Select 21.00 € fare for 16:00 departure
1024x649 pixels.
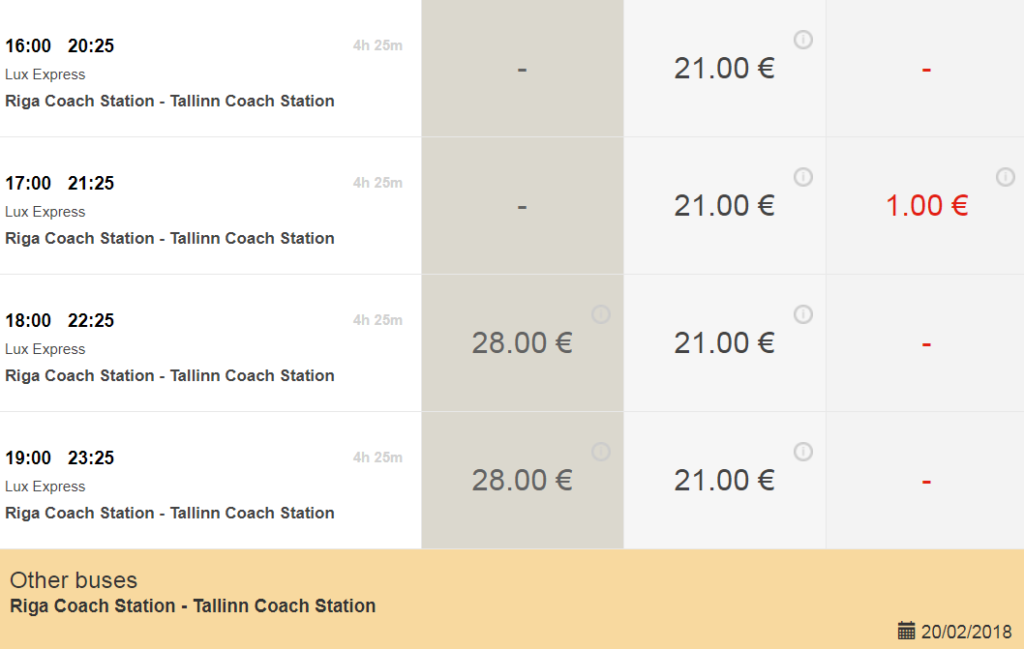[724, 69]
